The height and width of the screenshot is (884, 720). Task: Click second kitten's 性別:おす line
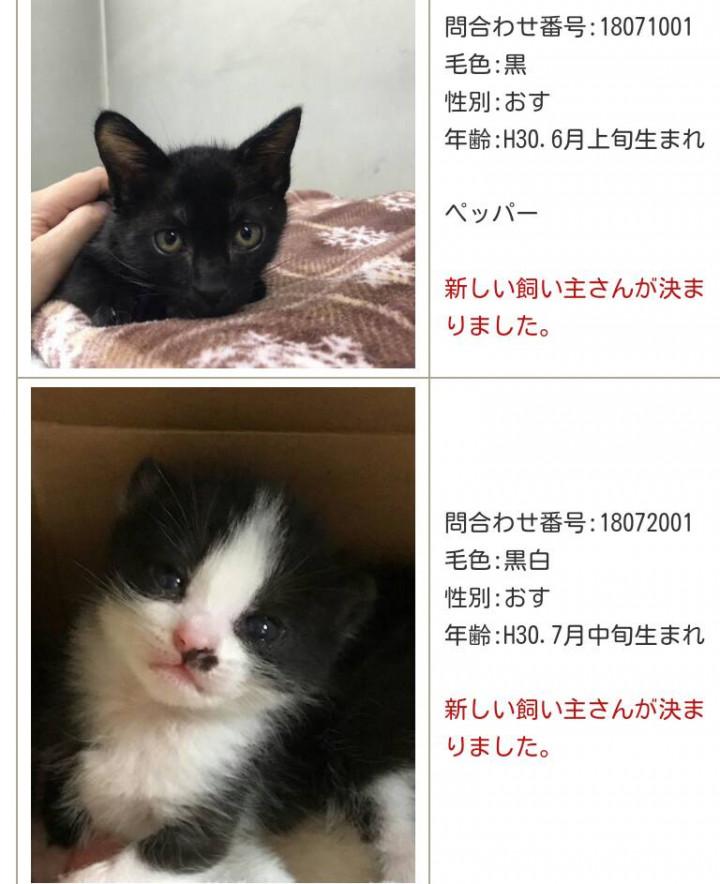[x=497, y=597]
